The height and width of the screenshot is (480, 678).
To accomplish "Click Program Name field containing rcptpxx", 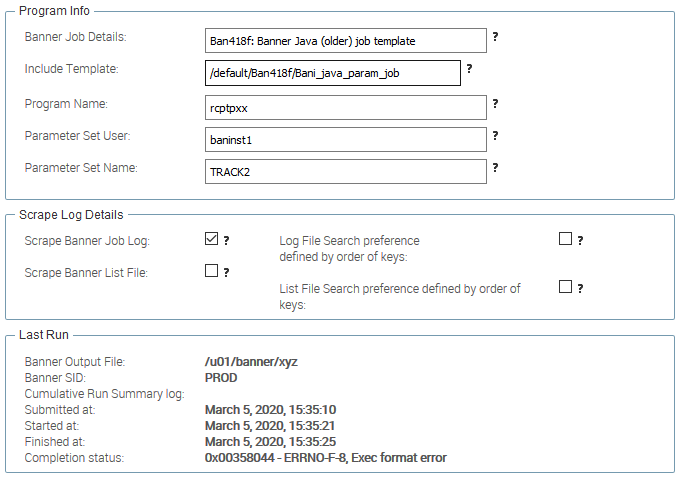I will coord(344,107).
